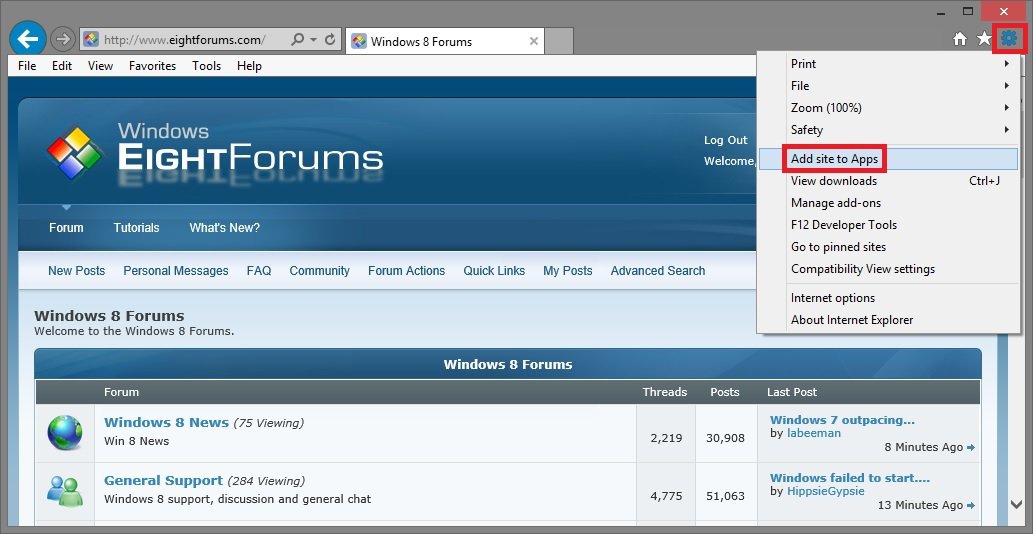Screen dimensions: 1033x534
Task: Click the Tools gear icon
Action: click(1009, 39)
